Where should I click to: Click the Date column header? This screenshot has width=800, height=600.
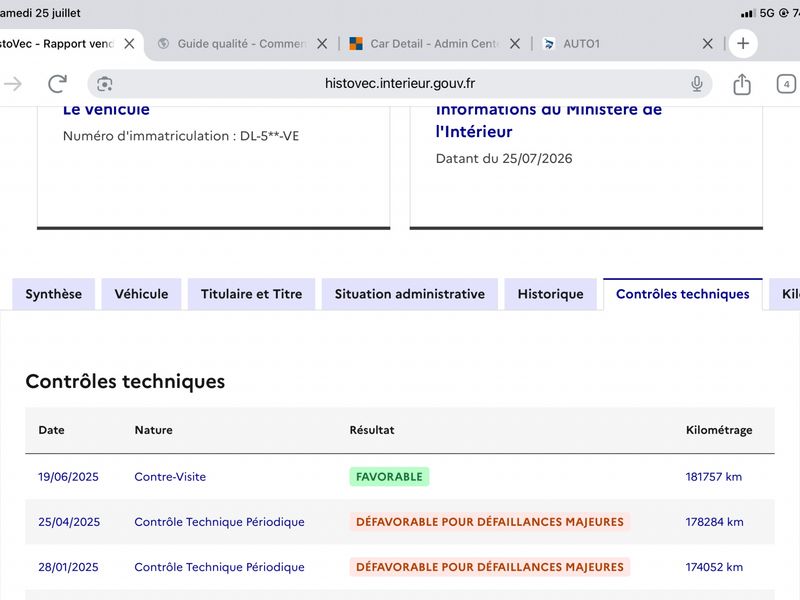[x=52, y=430]
